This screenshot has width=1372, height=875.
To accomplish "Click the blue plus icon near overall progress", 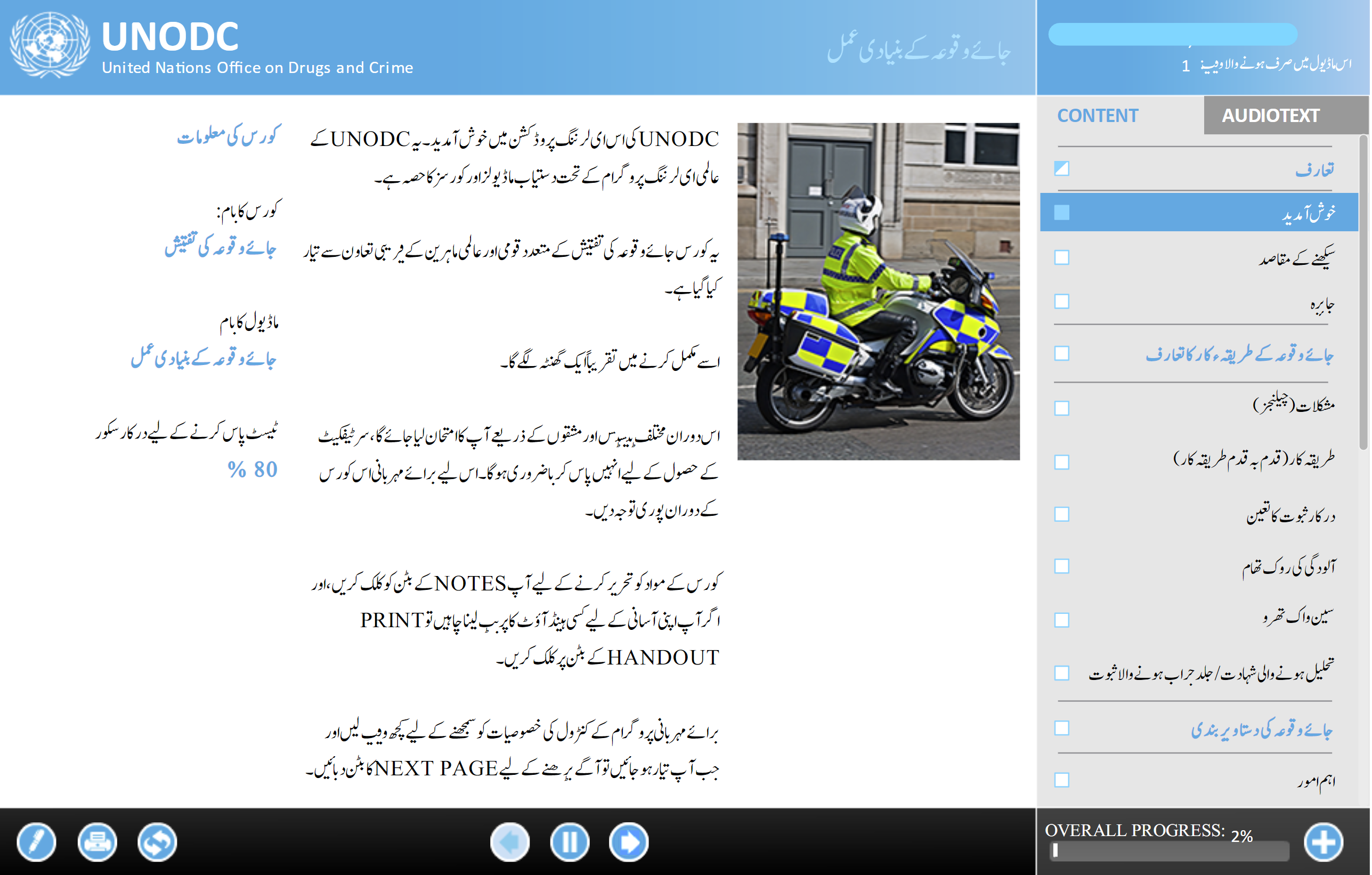I will 1323,841.
